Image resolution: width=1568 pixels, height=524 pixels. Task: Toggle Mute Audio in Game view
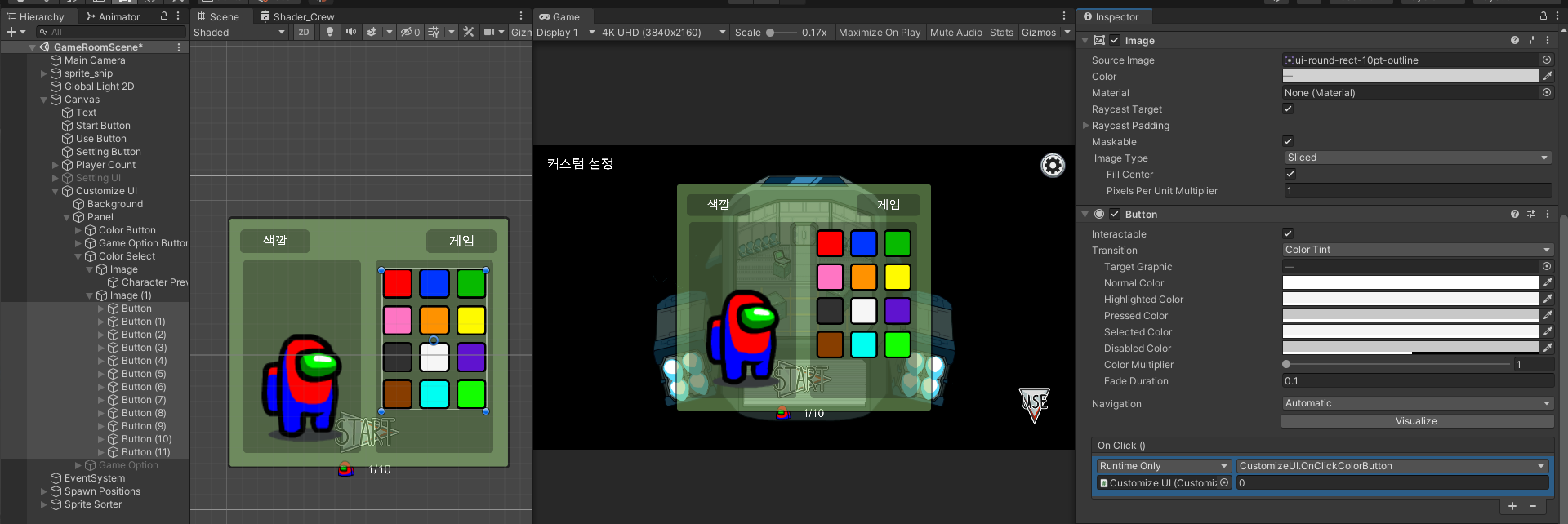click(x=955, y=32)
